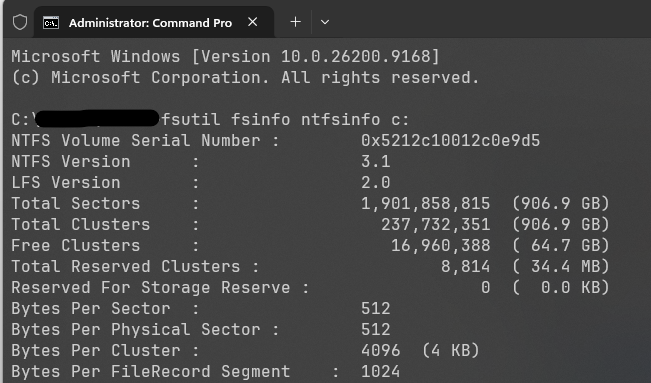651x383 pixels.
Task: Click the Total Sectors label
Action: [76, 204]
